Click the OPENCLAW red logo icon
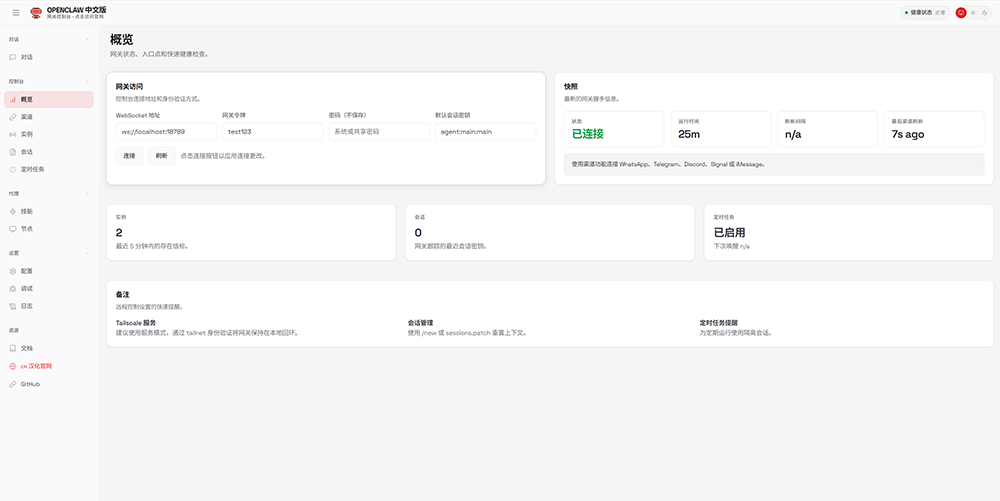 pyautogui.click(x=37, y=13)
